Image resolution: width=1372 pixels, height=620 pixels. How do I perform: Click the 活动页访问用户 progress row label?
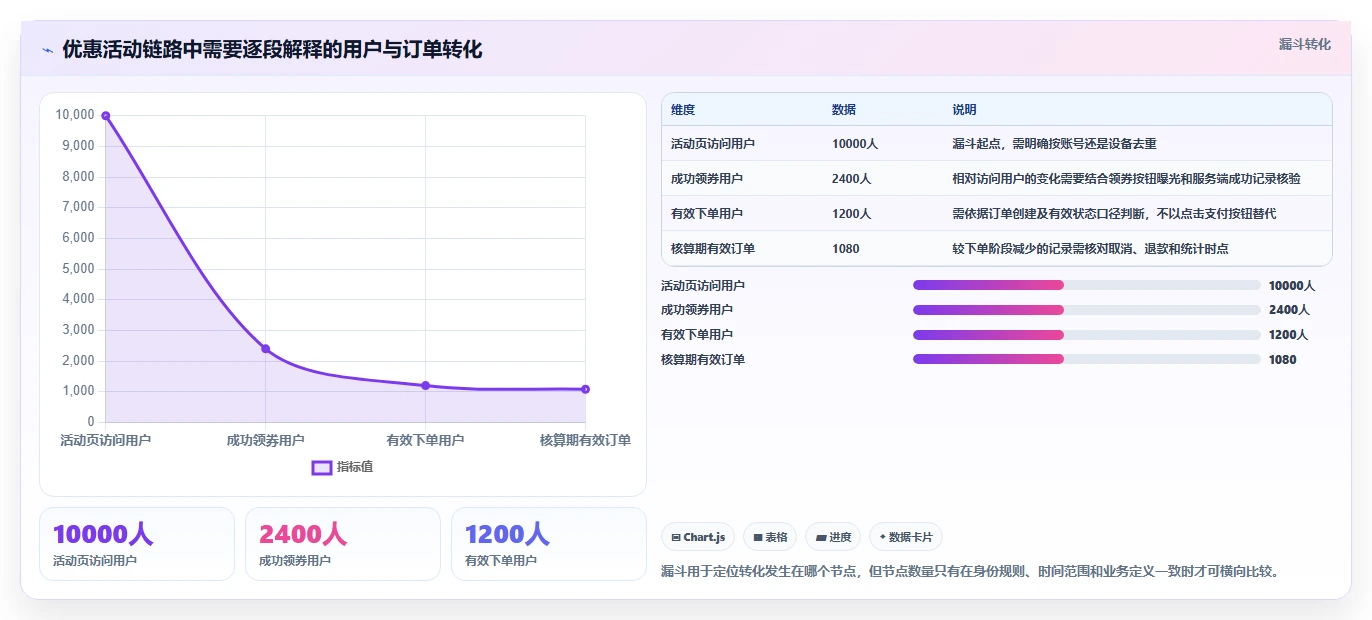click(703, 286)
